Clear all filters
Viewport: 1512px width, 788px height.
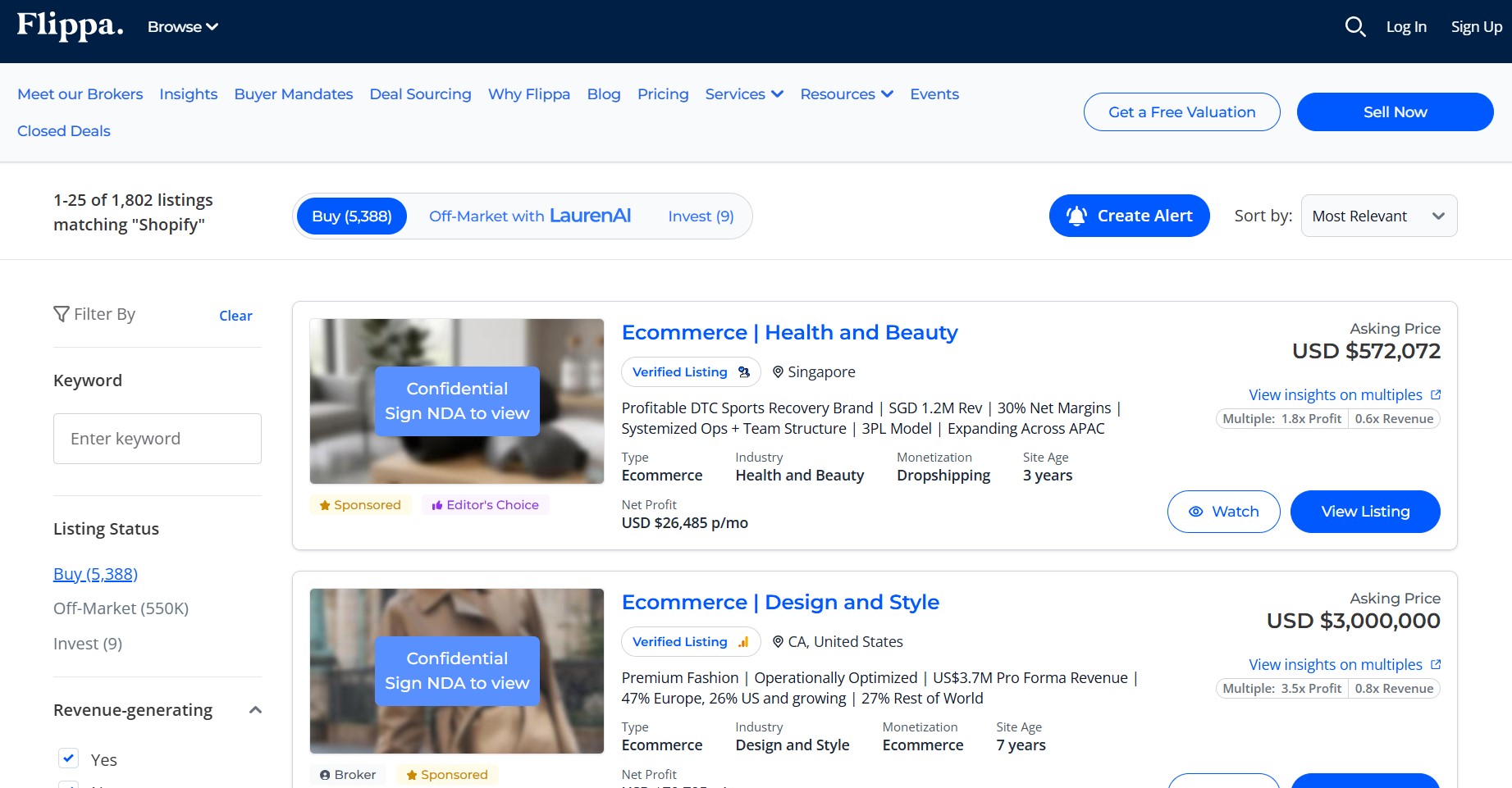[x=235, y=316]
